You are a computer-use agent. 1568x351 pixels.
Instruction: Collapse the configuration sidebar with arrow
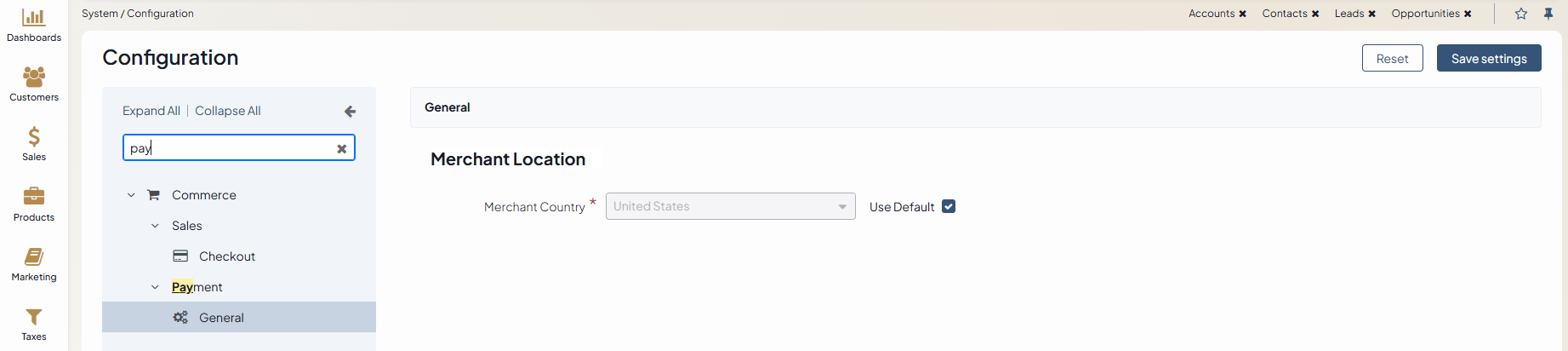[x=350, y=112]
